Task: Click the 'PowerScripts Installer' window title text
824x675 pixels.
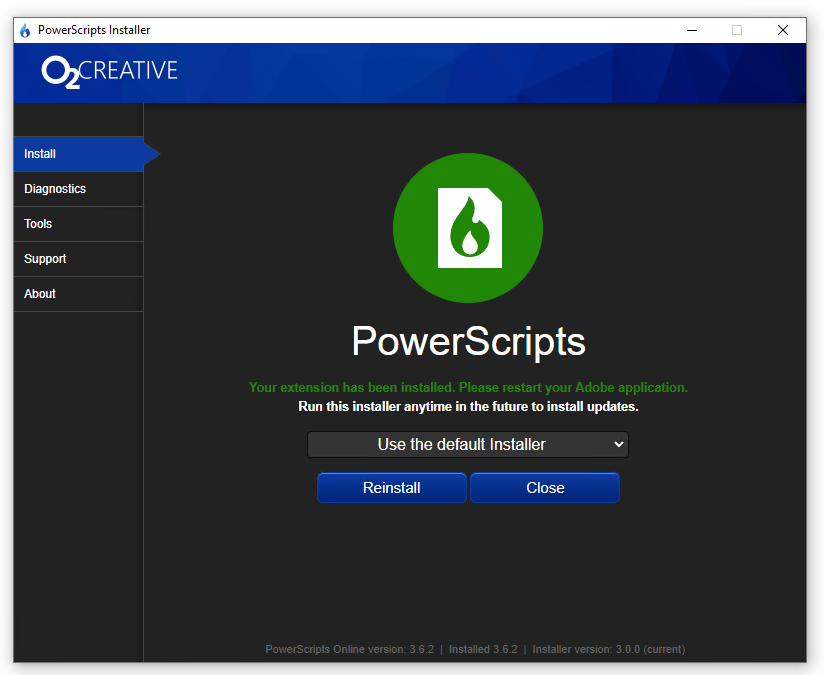Action: click(x=94, y=30)
